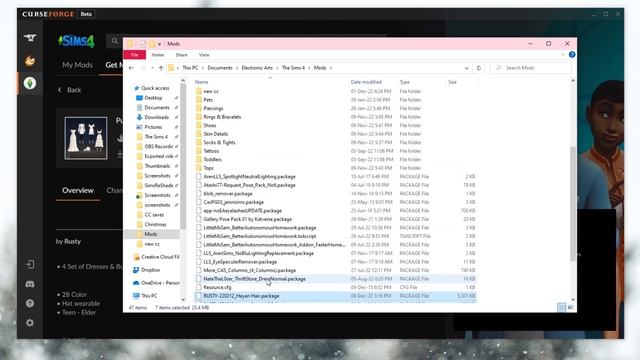Select the Rings & Bracelets folder
Viewport: 640px width, 360px height.
pyautogui.click(x=222, y=117)
